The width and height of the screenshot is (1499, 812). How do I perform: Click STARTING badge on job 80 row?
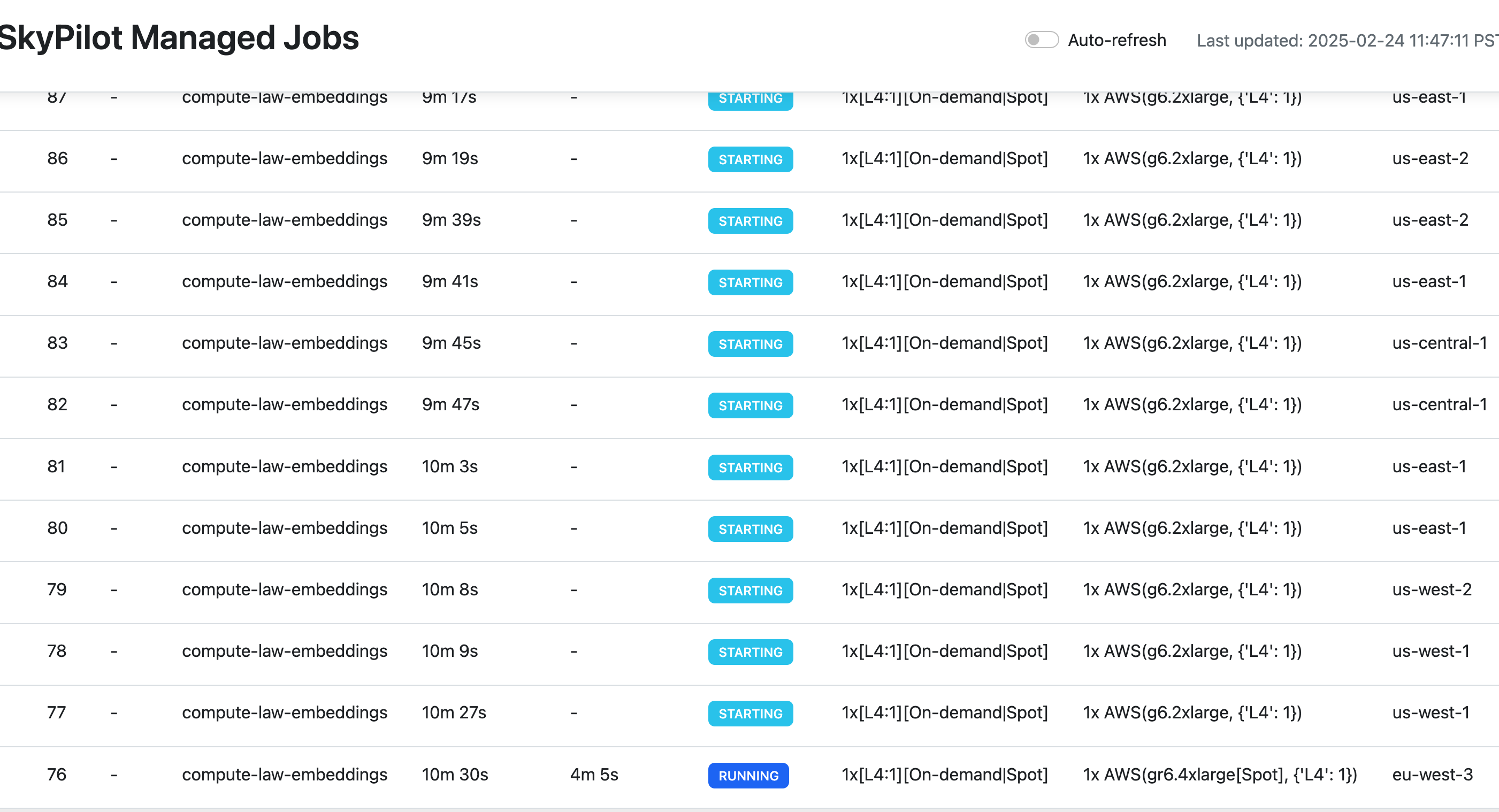pos(750,528)
